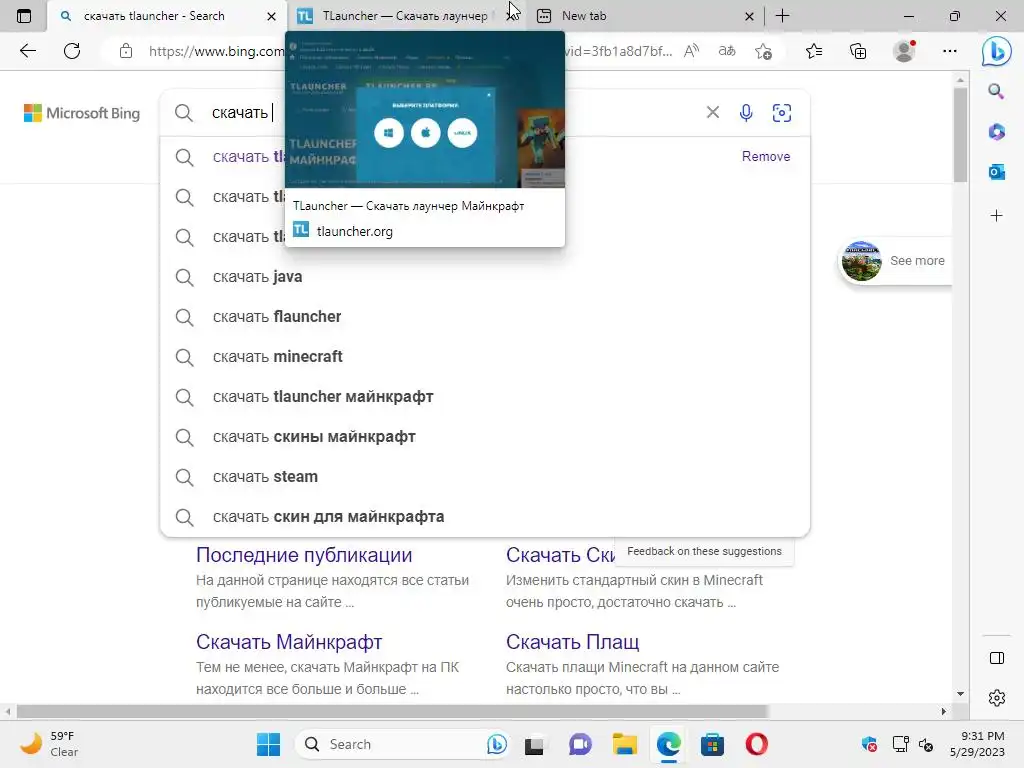Open File Explorer from taskbar
This screenshot has height=768, width=1024.
tap(624, 744)
